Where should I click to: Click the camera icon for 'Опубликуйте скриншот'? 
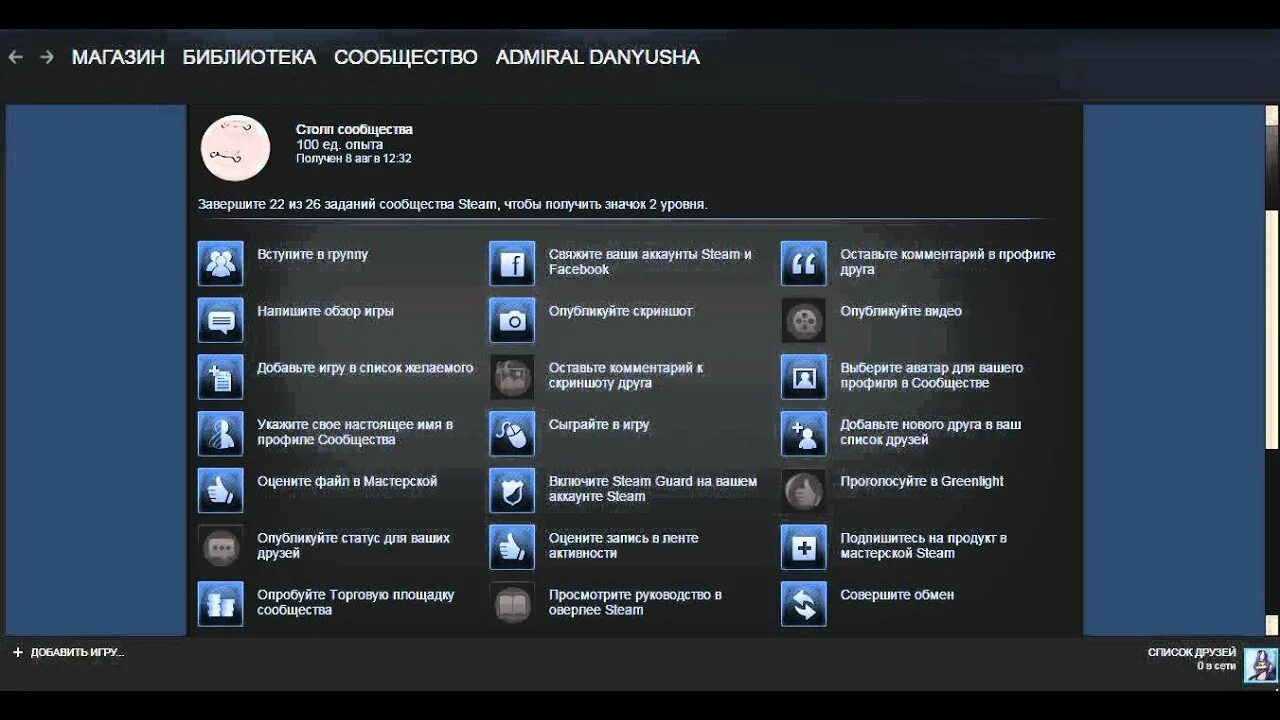512,320
